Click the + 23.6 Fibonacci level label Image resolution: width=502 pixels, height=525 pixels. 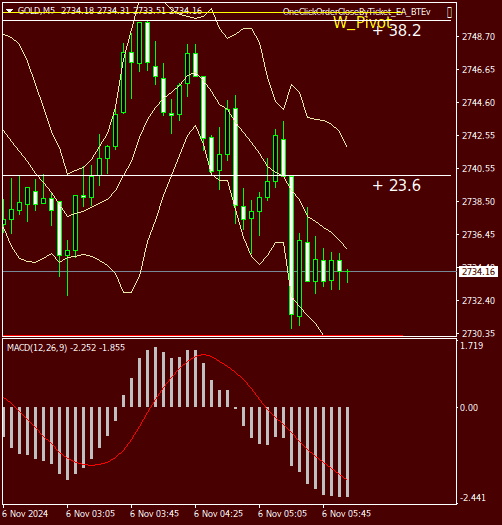coord(397,185)
